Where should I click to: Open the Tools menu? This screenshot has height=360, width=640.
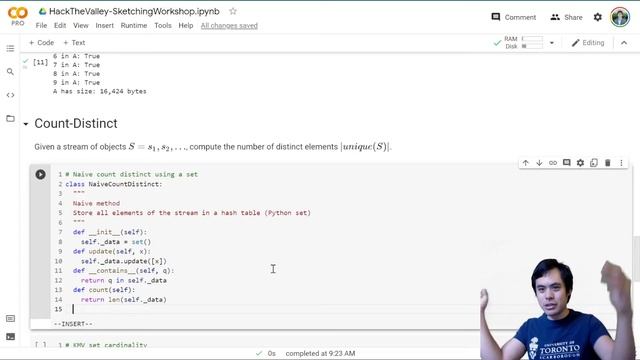pyautogui.click(x=163, y=25)
